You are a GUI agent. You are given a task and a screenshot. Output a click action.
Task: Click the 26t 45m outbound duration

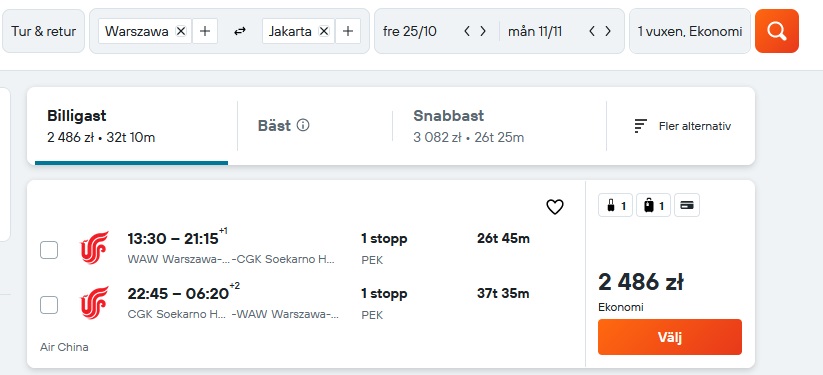point(503,238)
